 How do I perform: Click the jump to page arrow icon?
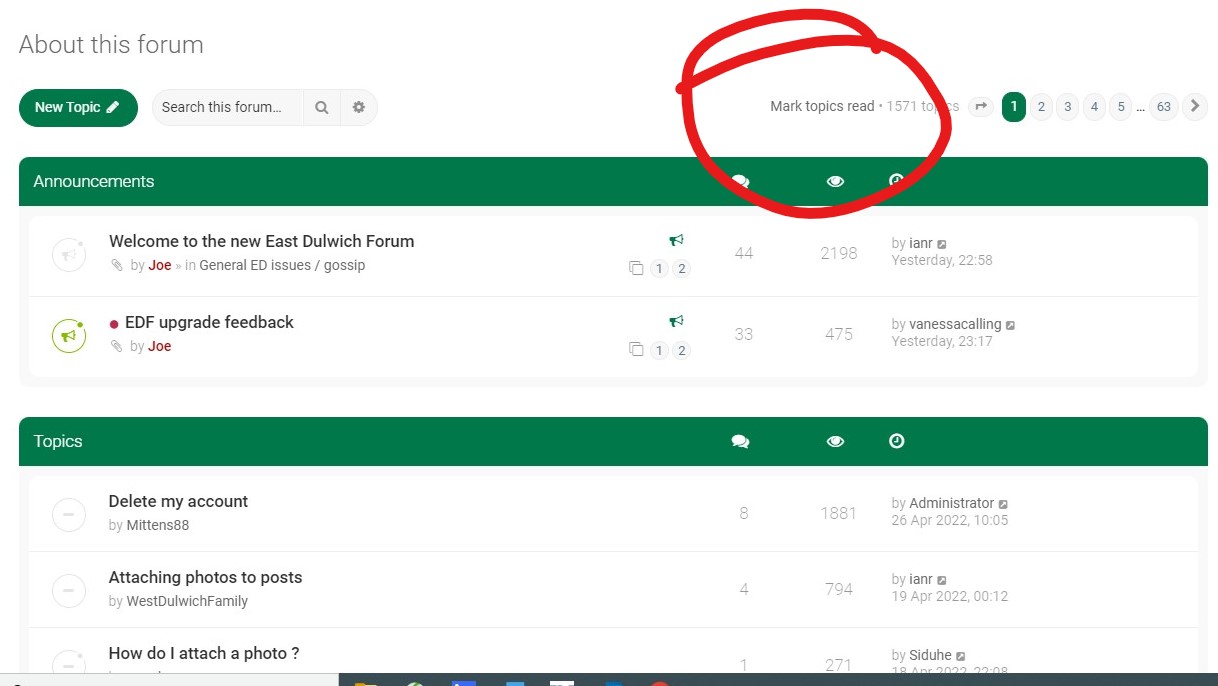[981, 107]
